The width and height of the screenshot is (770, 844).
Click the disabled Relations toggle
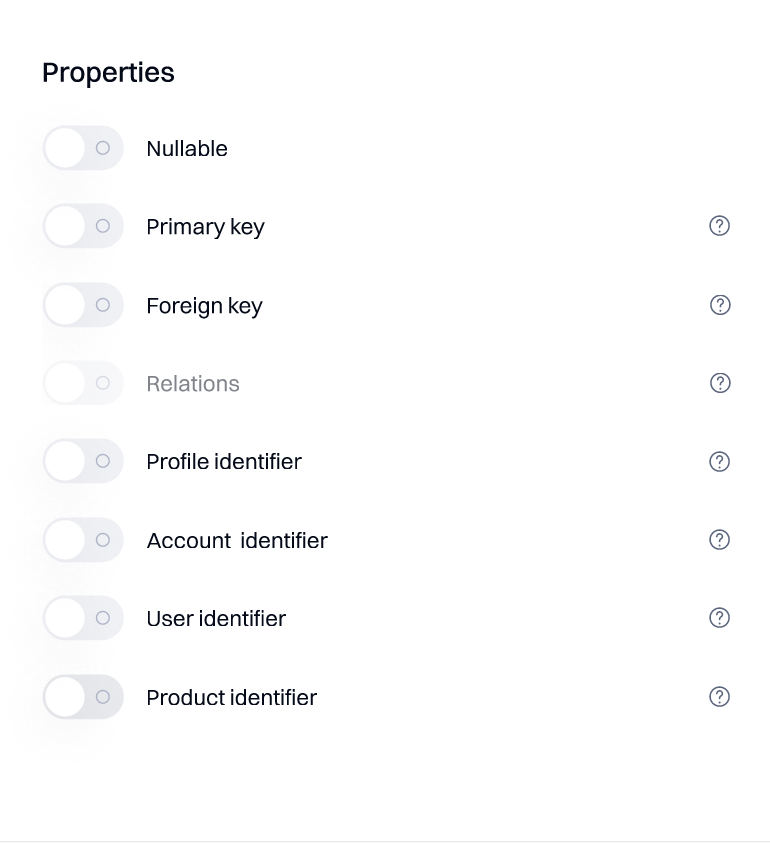pyautogui.click(x=83, y=383)
